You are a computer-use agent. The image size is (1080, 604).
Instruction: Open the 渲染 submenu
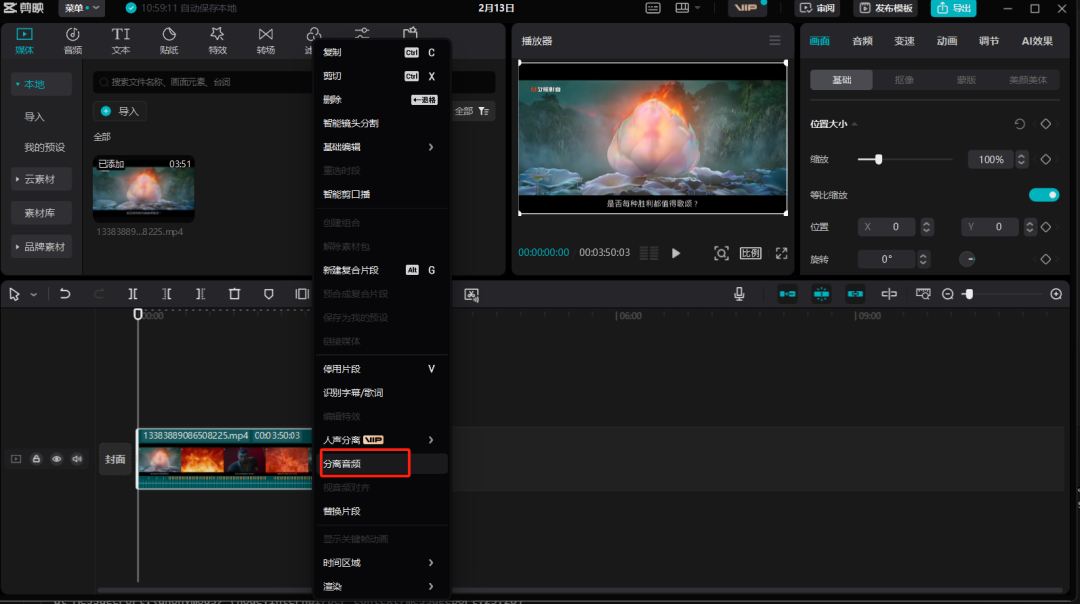pos(380,586)
